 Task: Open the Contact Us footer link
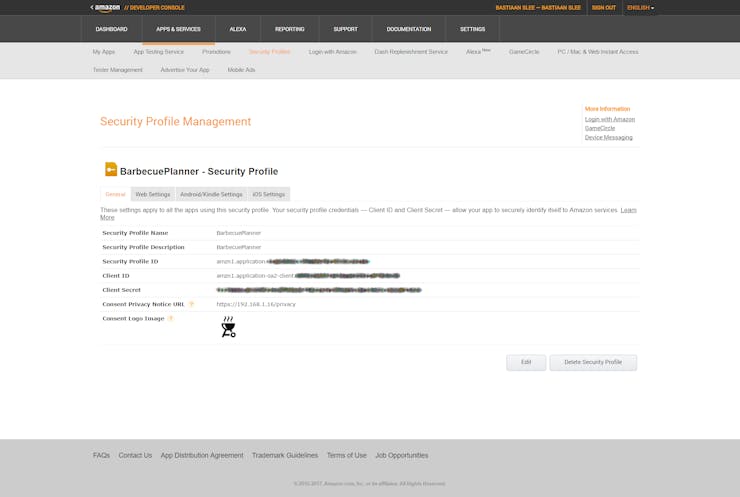point(135,455)
